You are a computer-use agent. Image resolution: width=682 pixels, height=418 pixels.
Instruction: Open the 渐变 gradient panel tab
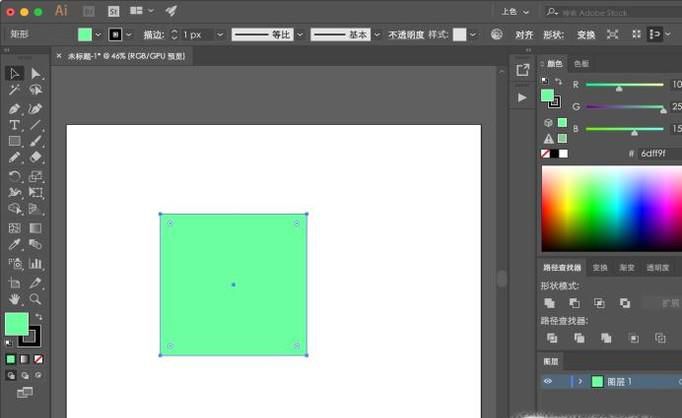[627, 268]
